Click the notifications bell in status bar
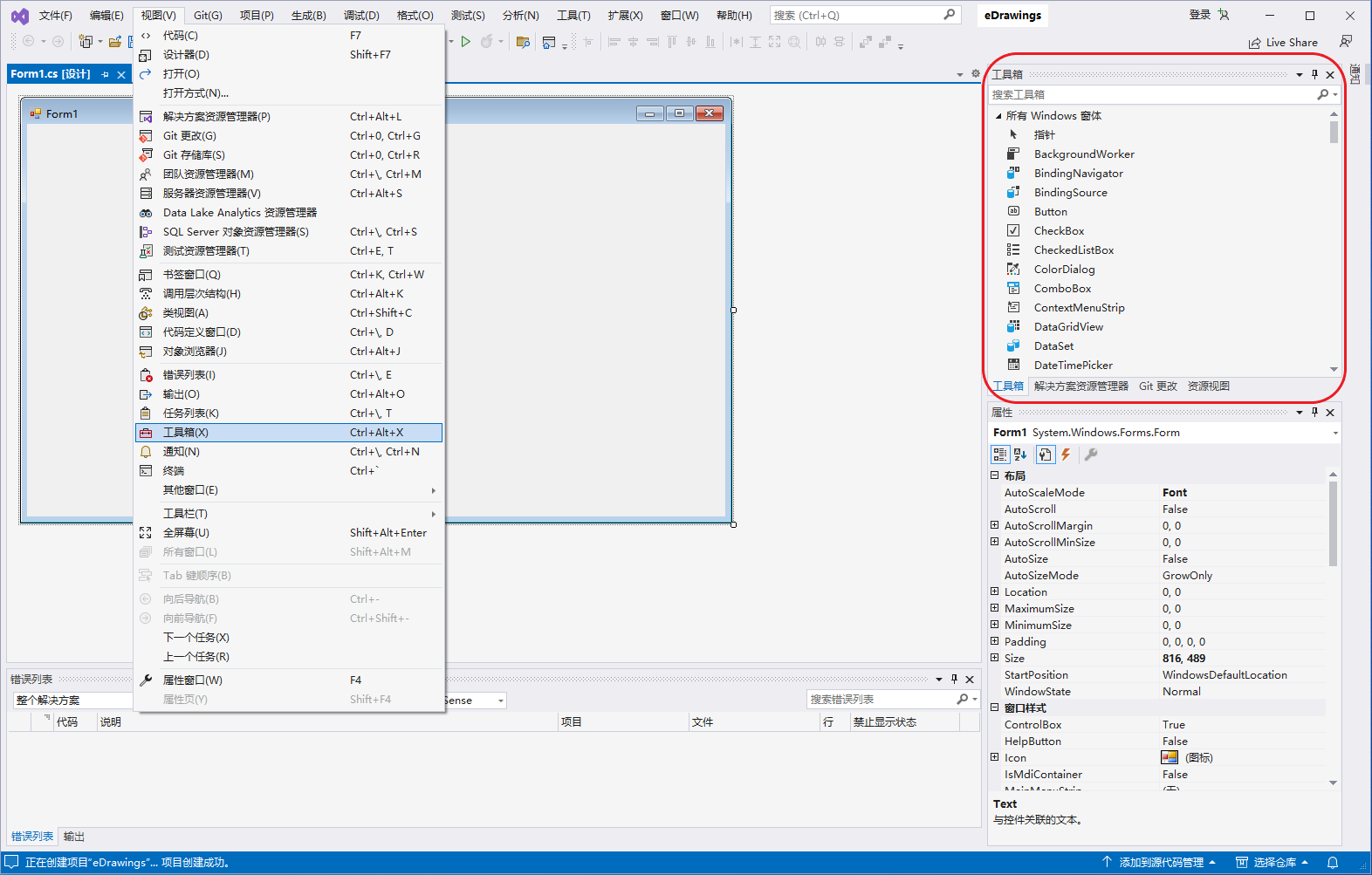 click(x=1333, y=862)
